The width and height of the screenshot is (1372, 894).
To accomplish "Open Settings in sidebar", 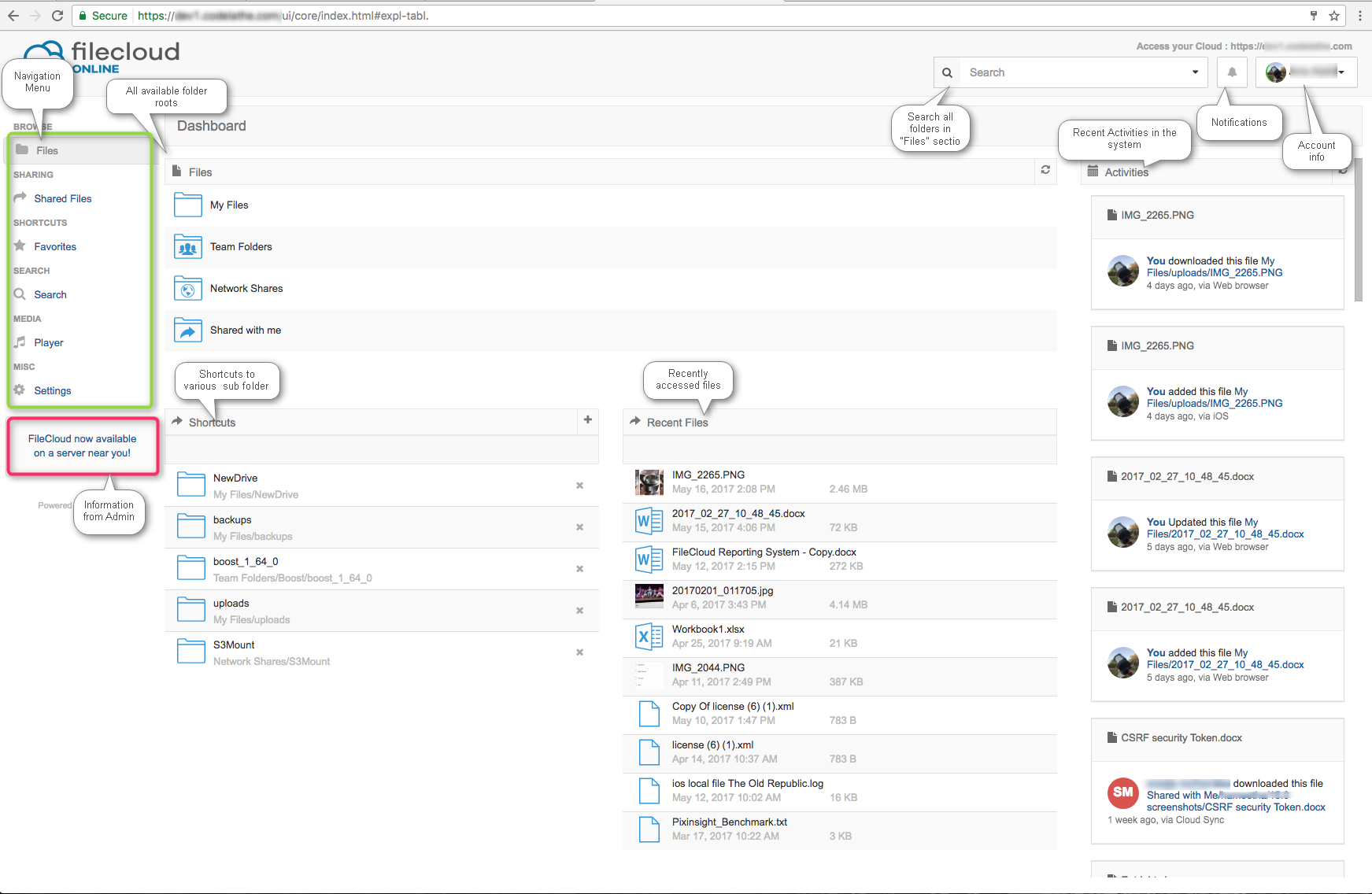I will click(x=53, y=391).
